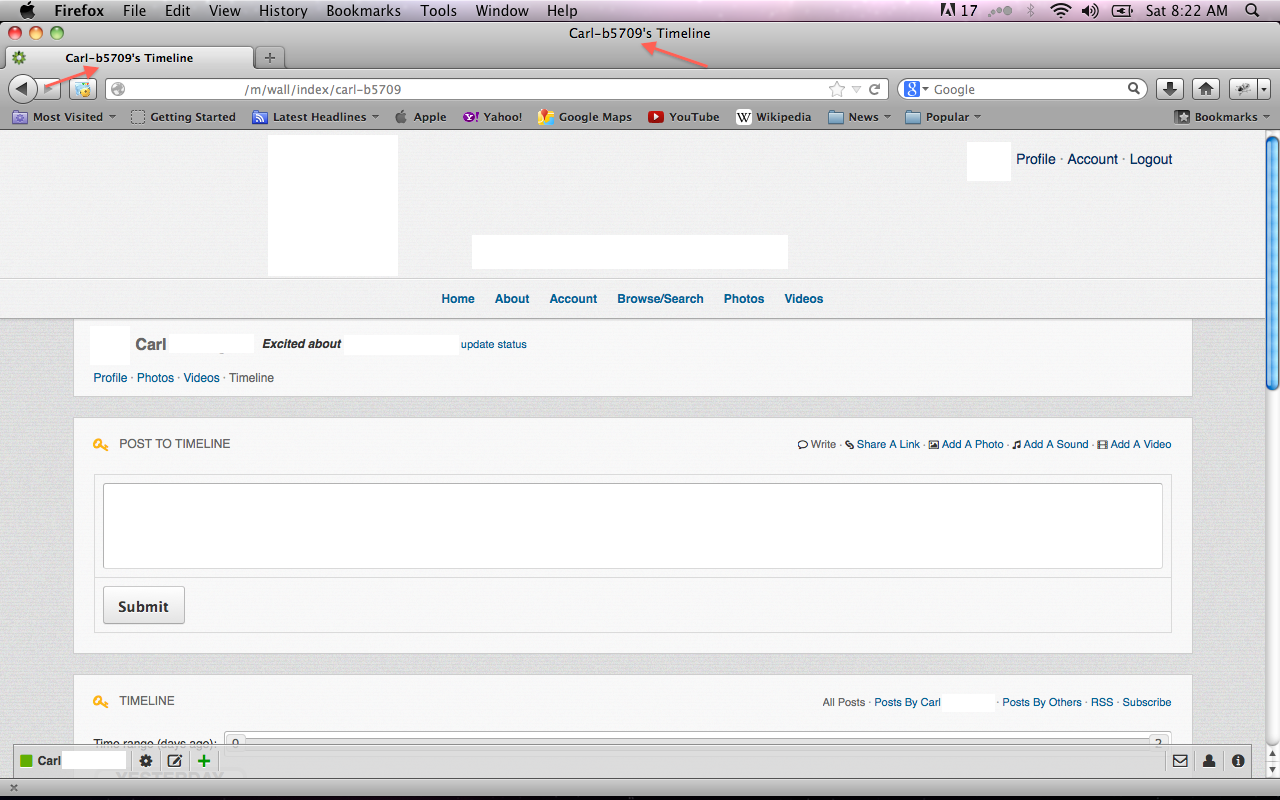The image size is (1280, 800).
Task: Bookmark this page with the star icon
Action: (x=836, y=89)
